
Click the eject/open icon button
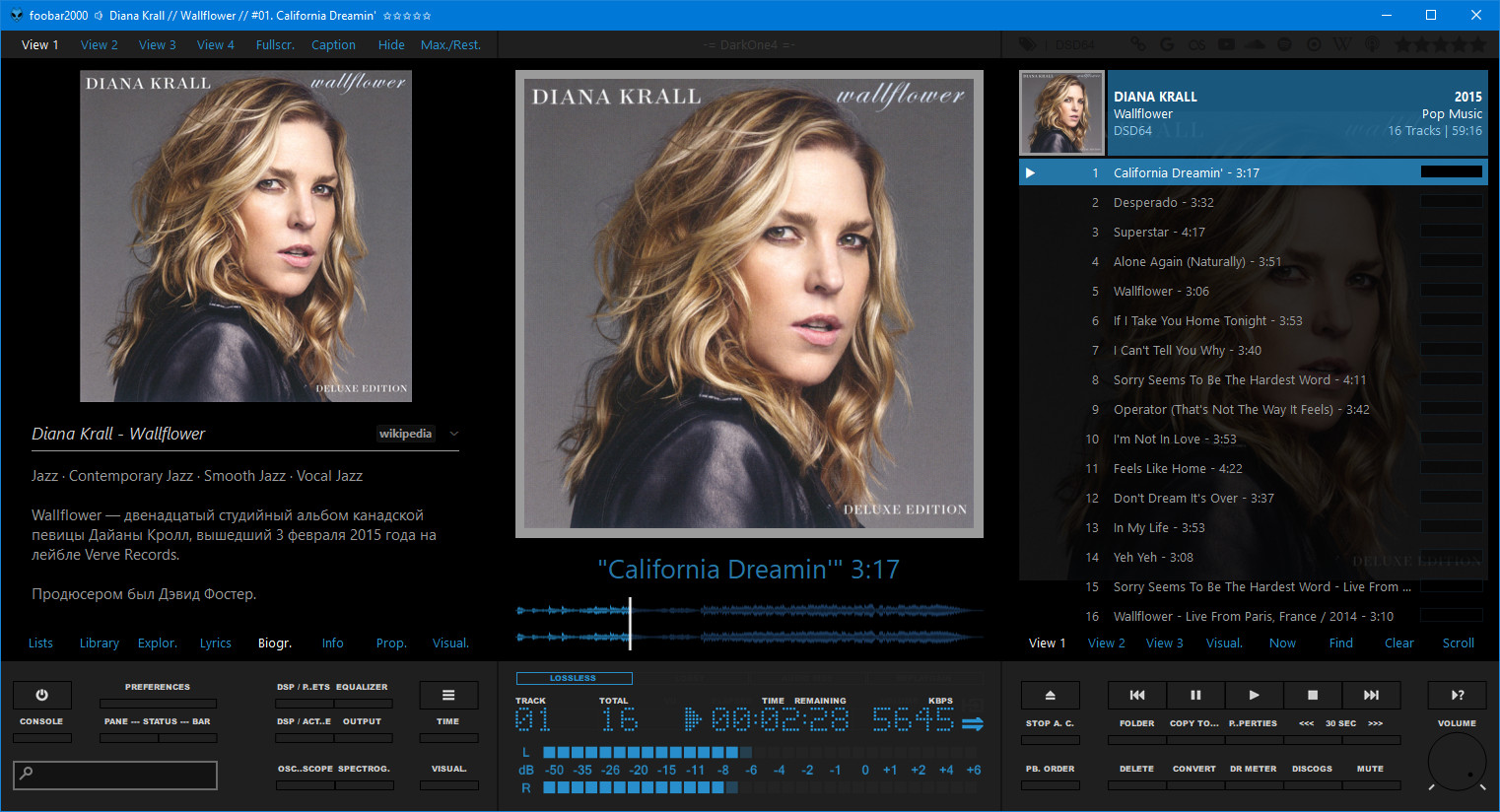pyautogui.click(x=1050, y=695)
